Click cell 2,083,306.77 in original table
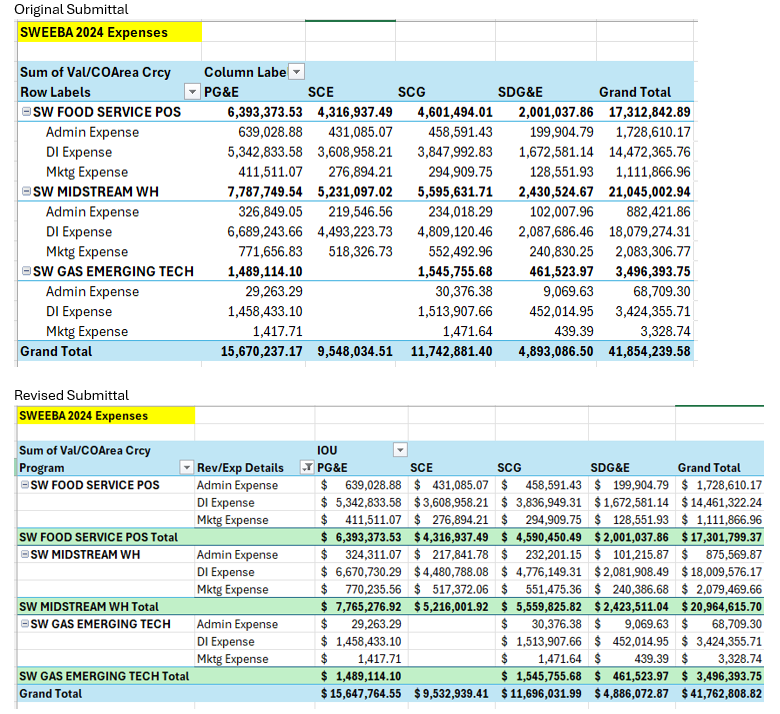The height and width of the screenshot is (714, 780). (x=653, y=251)
